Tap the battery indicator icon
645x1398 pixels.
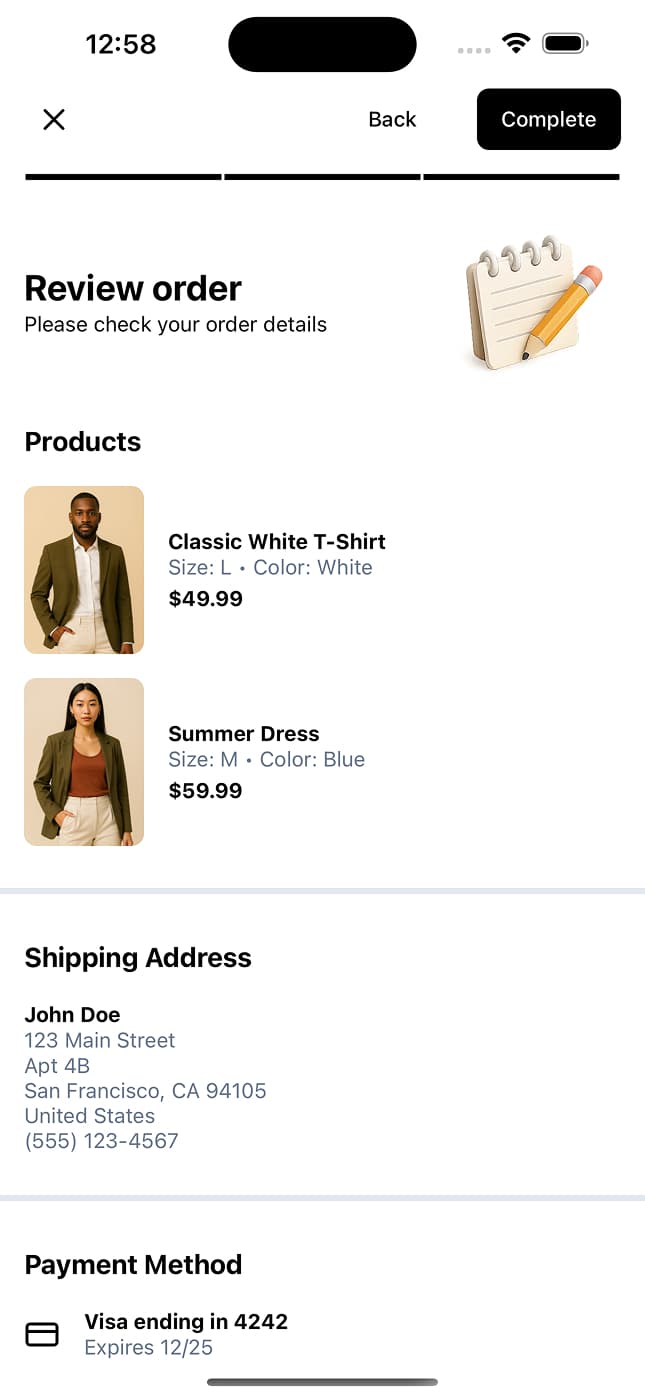[564, 43]
